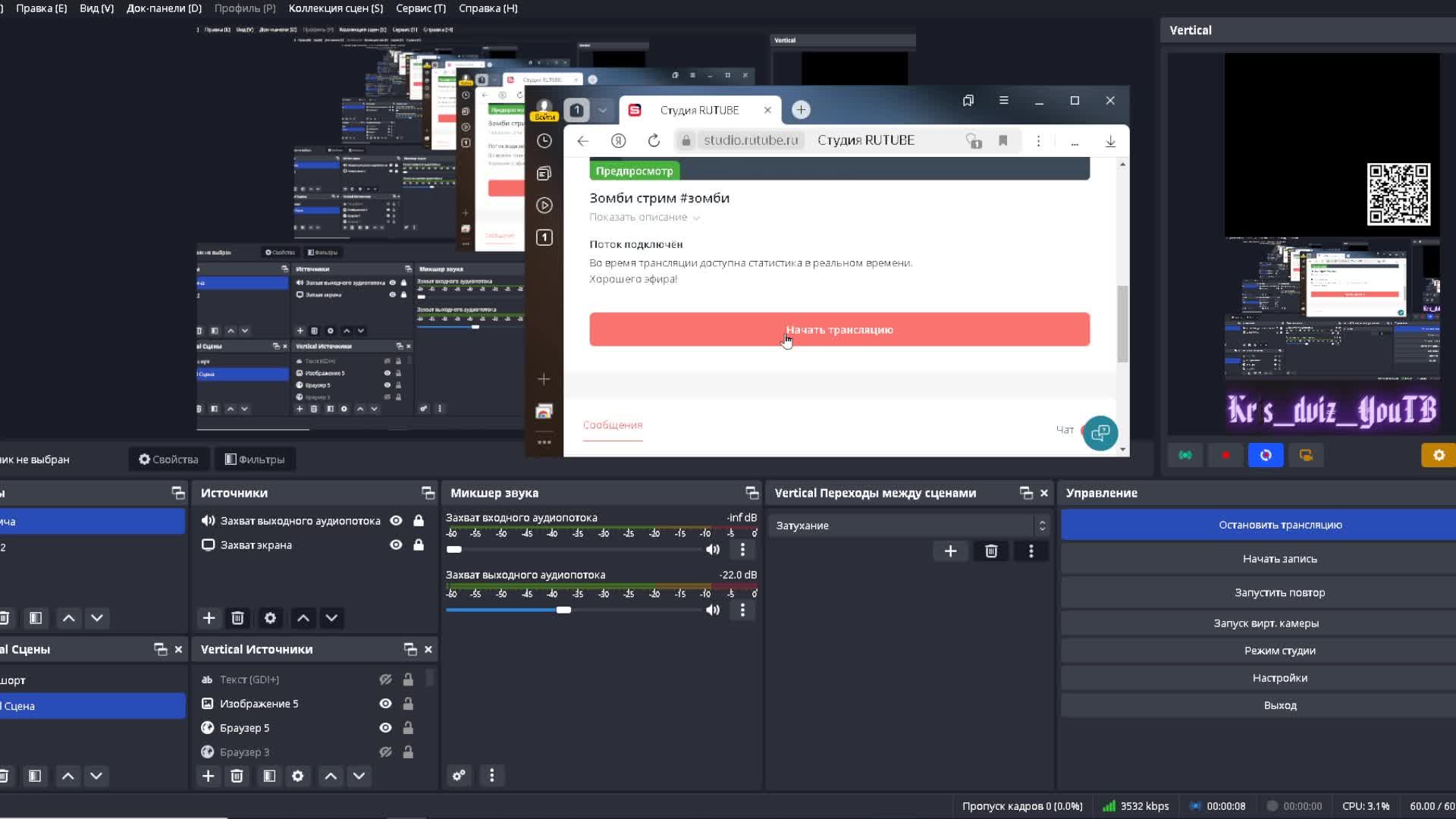Open the three-dot menu for Захват выходного аудиопотока

click(742, 610)
